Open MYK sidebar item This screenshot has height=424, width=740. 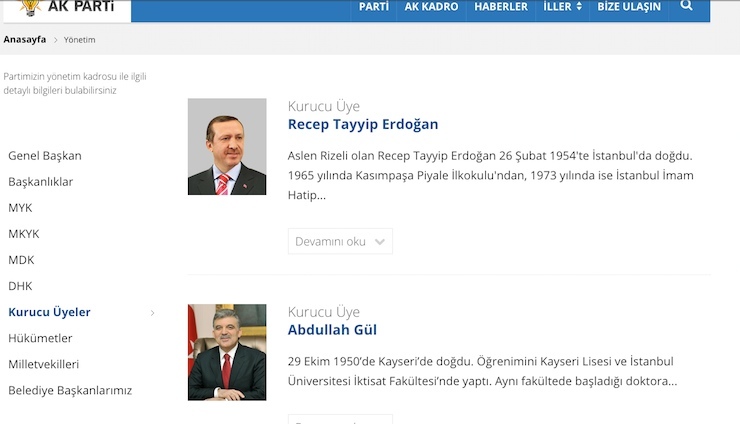pyautogui.click(x=20, y=208)
